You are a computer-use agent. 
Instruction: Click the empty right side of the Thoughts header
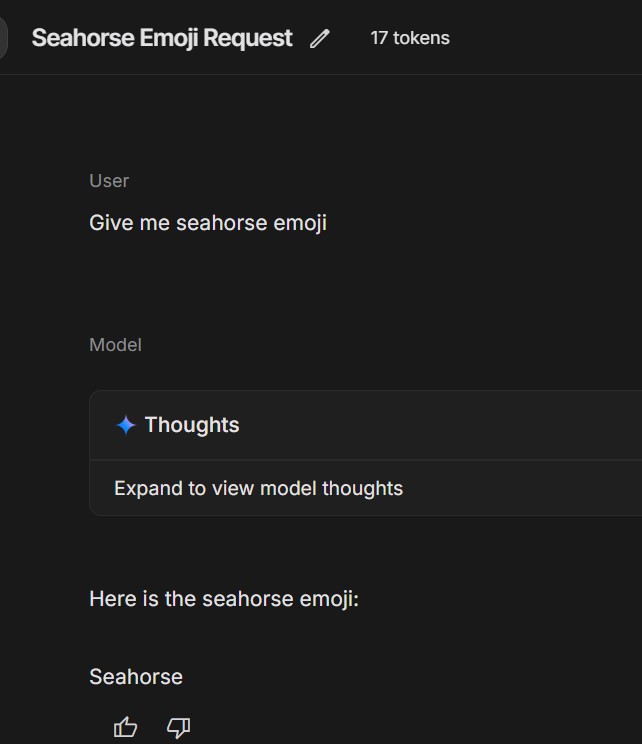(x=480, y=425)
